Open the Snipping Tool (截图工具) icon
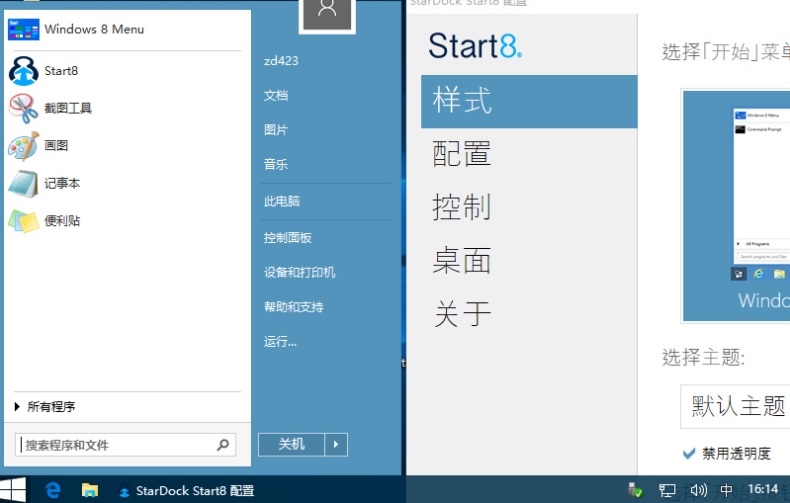 (x=23, y=108)
